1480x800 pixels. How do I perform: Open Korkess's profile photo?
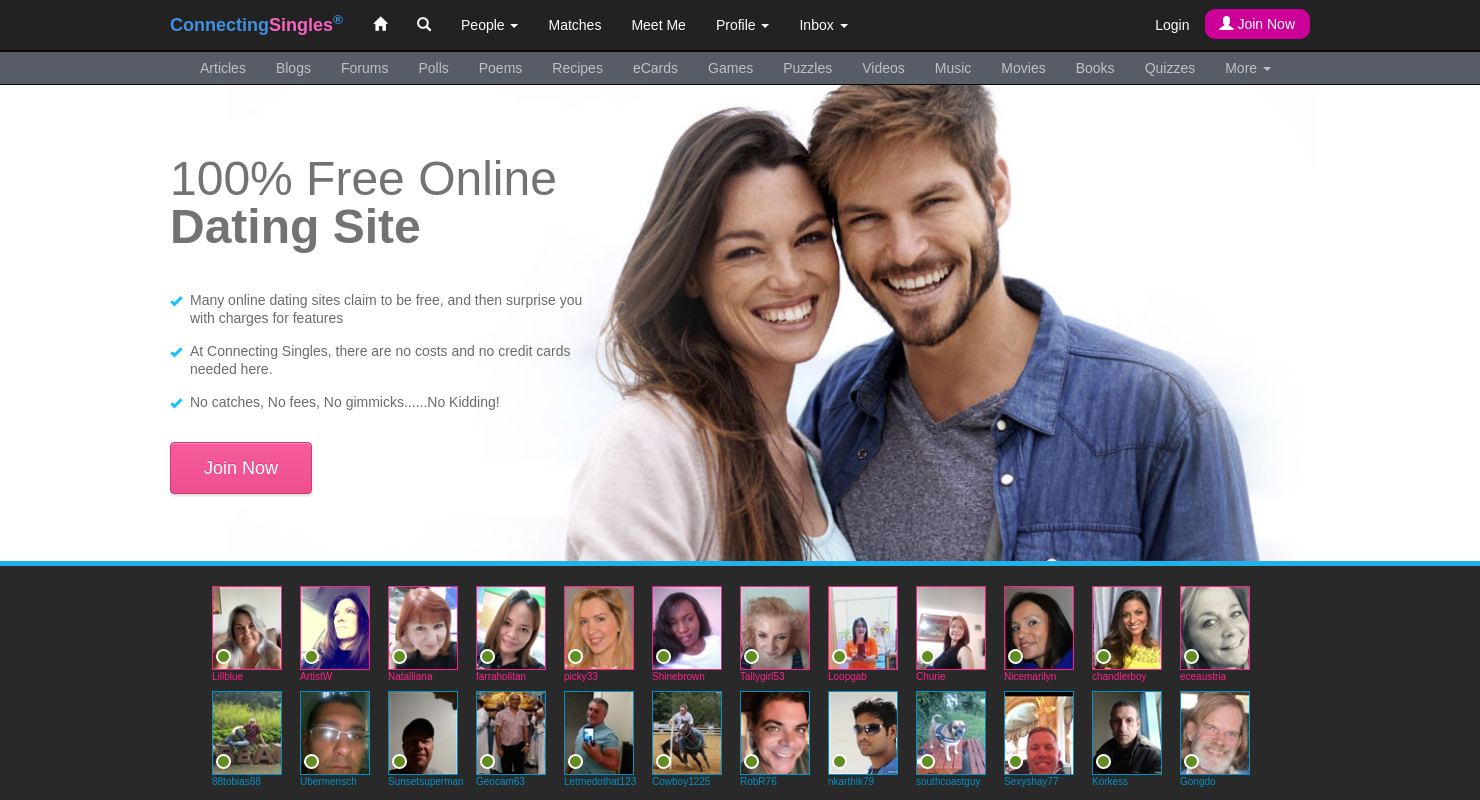pos(1127,733)
